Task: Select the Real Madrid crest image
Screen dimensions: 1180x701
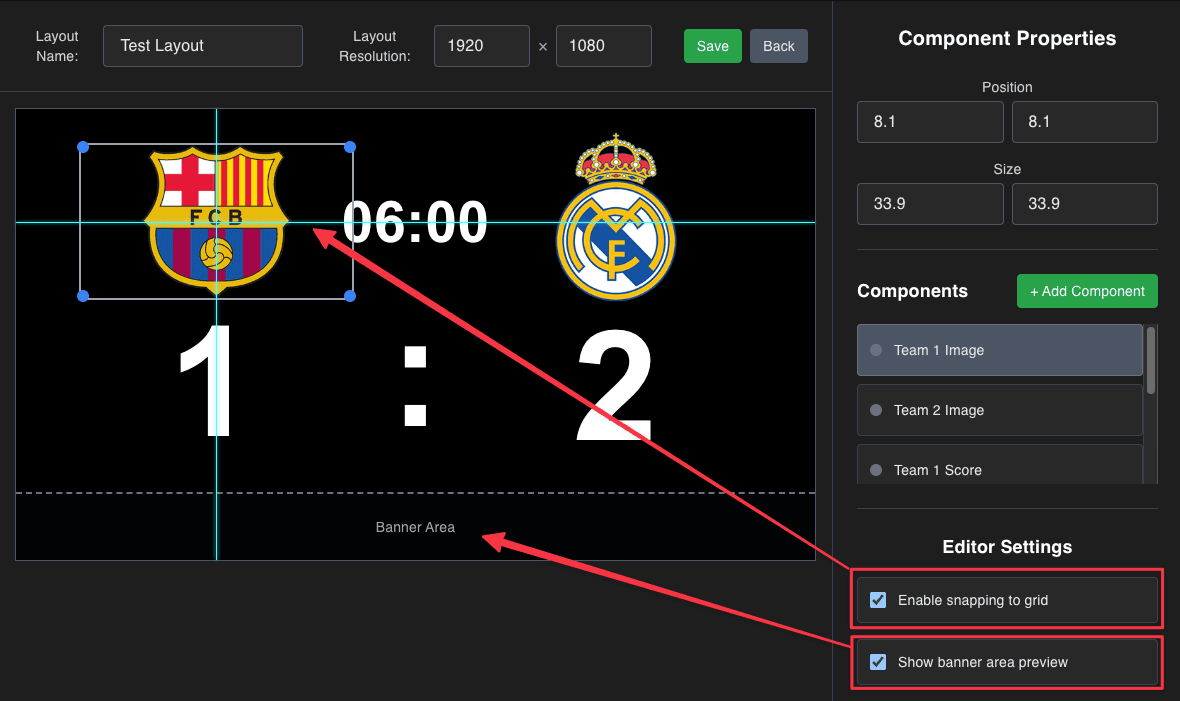Action: [616, 217]
